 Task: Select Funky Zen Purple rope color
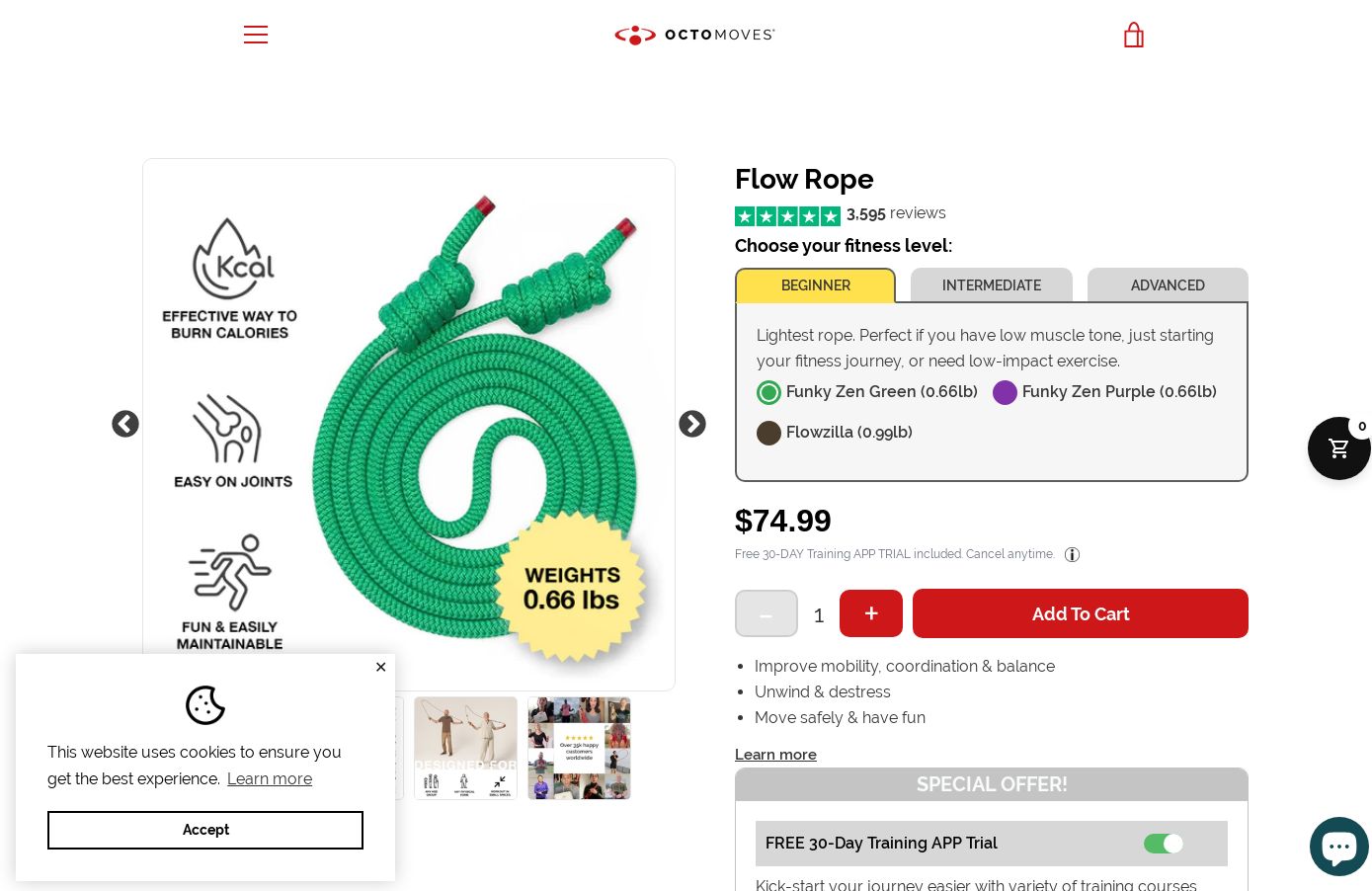click(1005, 392)
